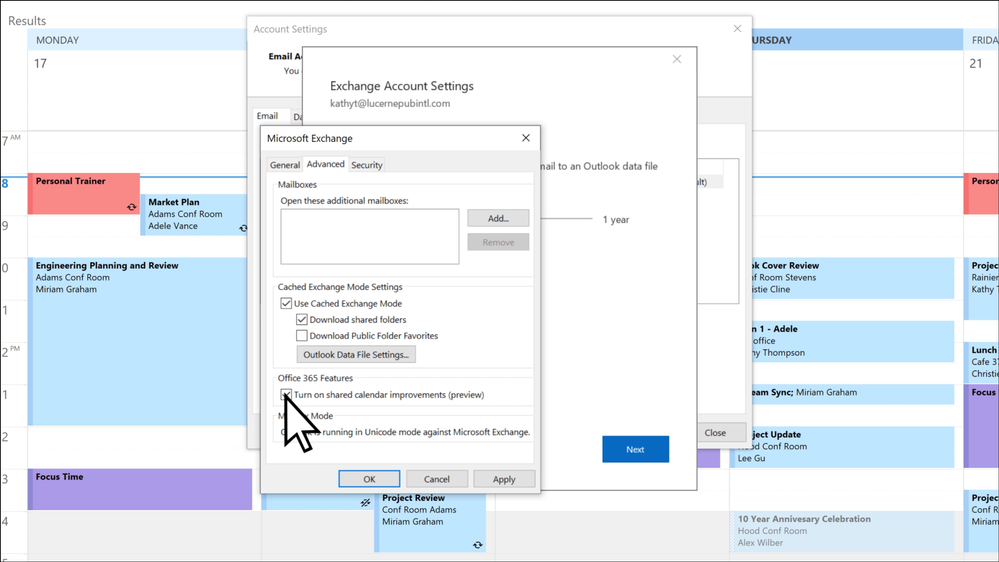Enable Download Public Folder Favorites
The width and height of the screenshot is (999, 562).
point(302,336)
